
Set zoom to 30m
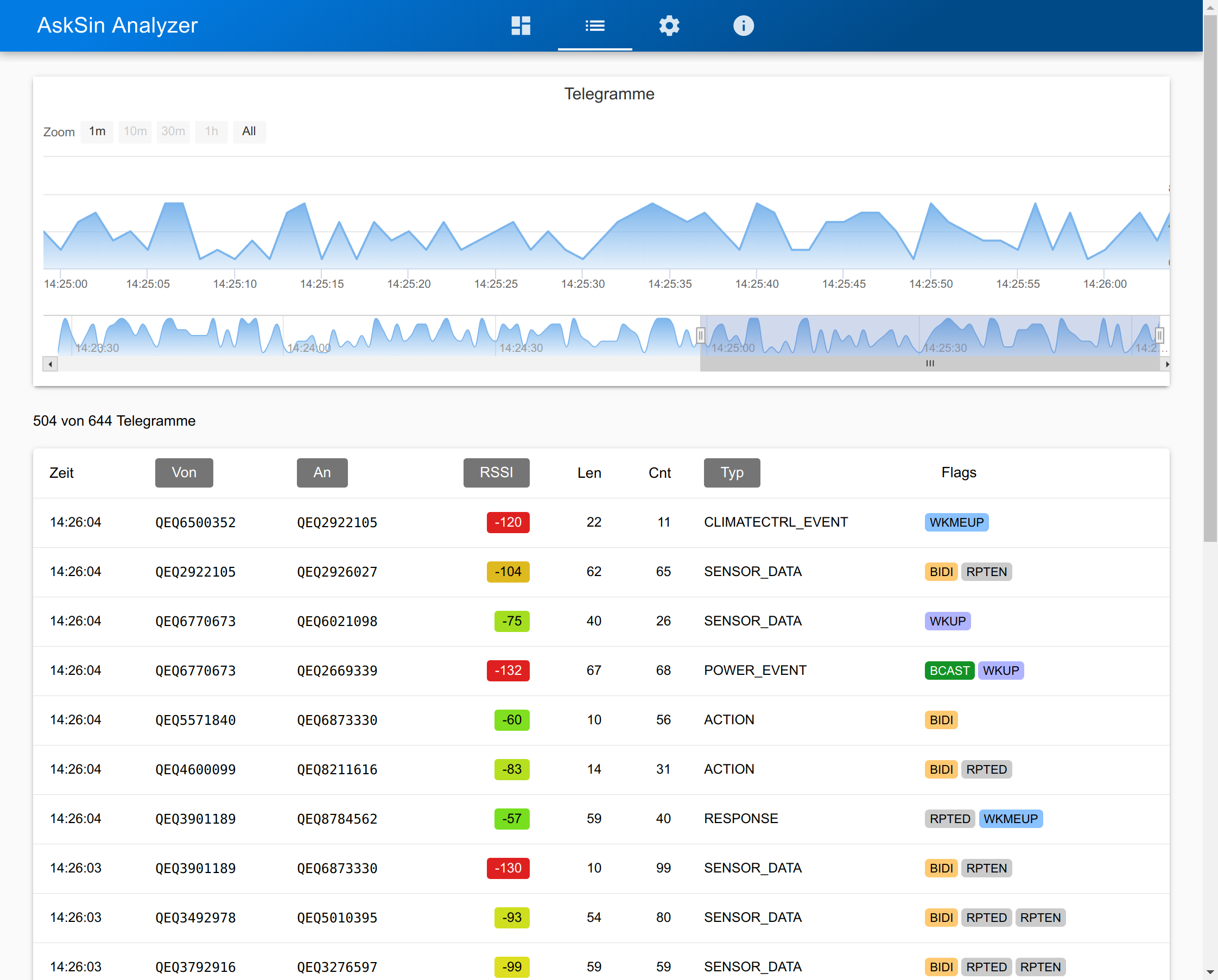(173, 132)
